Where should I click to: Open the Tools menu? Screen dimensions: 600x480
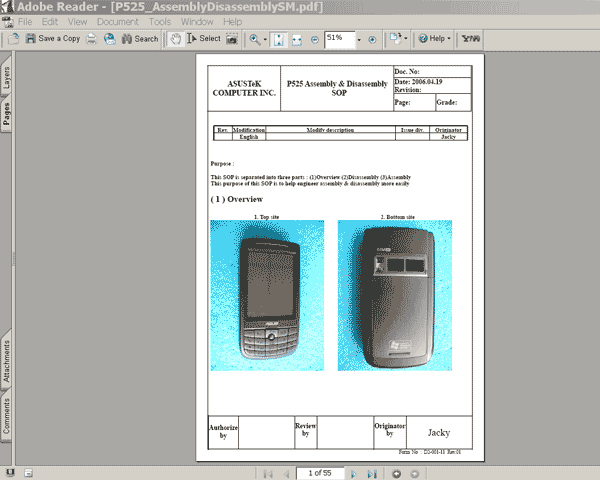160,22
